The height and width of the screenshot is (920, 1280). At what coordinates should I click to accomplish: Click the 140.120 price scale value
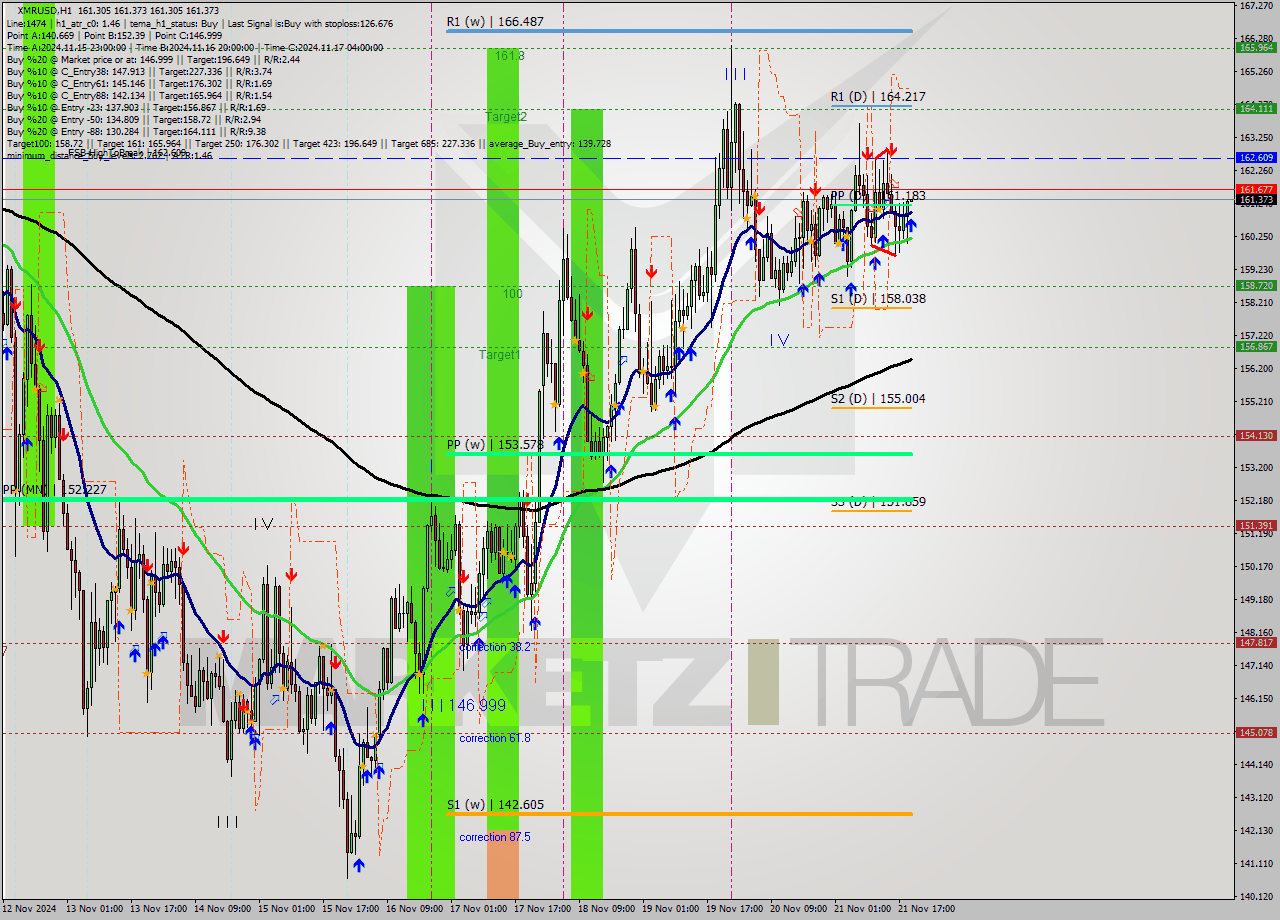pos(1256,897)
